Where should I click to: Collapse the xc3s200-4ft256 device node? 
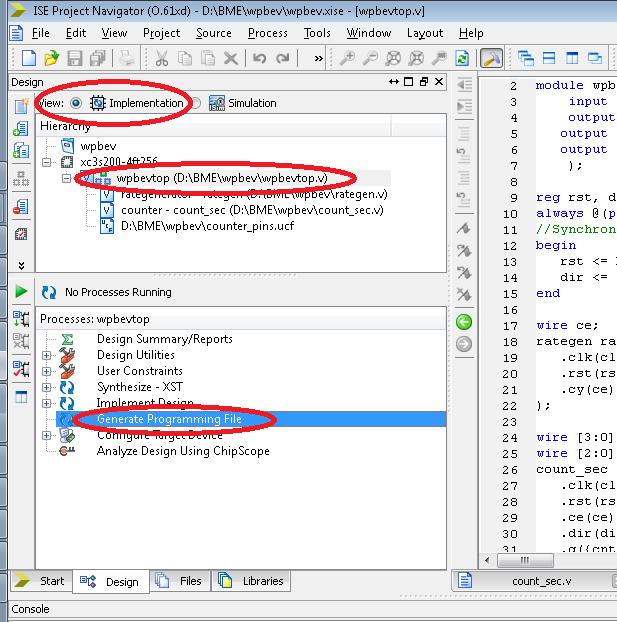coord(46,162)
